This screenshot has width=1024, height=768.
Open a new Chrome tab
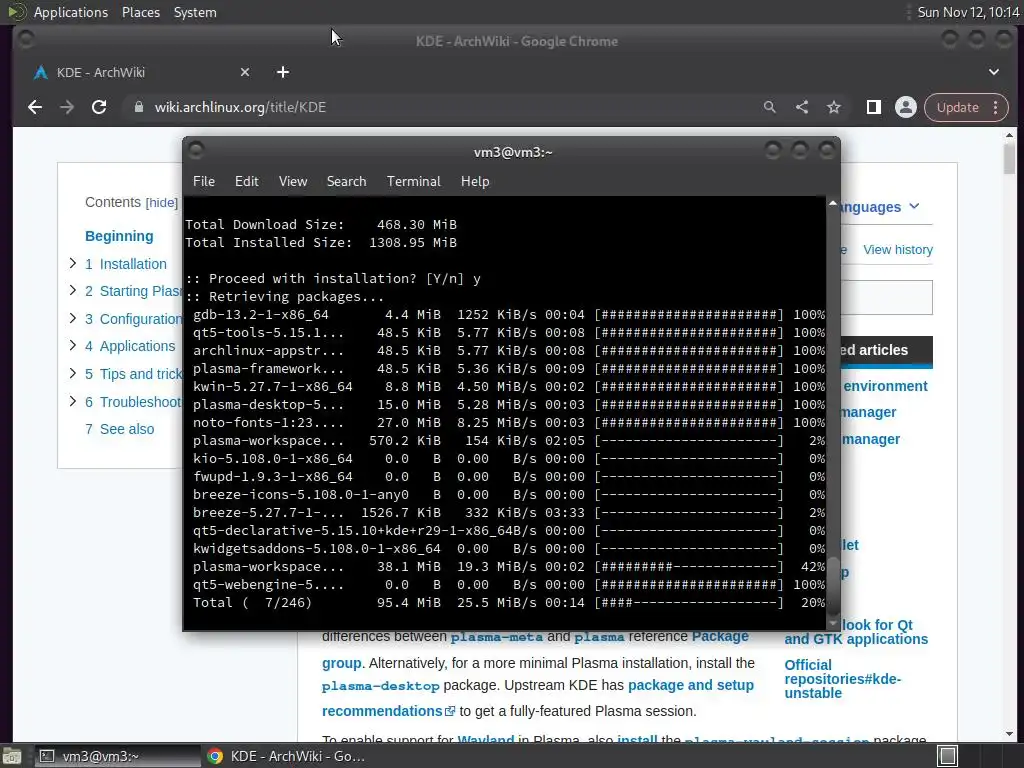(x=283, y=72)
